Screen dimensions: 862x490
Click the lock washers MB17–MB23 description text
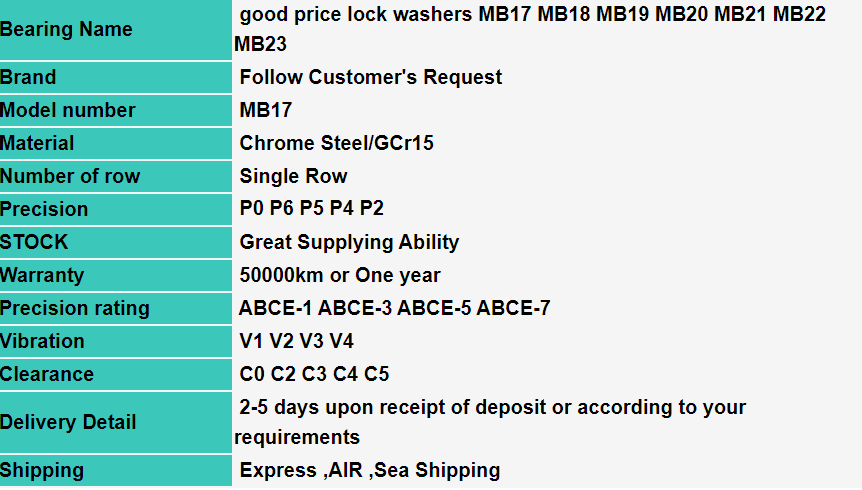tap(532, 30)
